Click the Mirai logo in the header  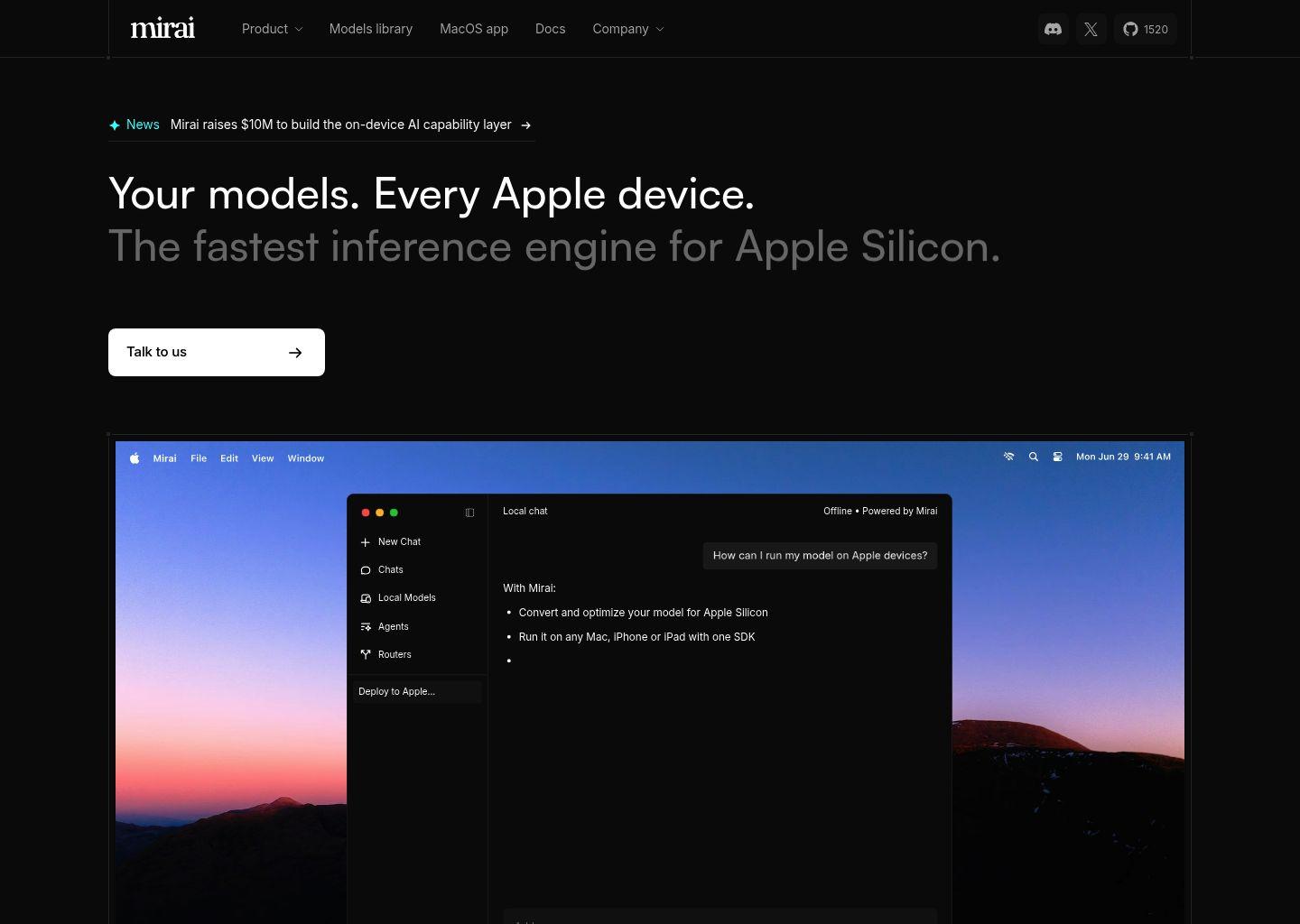162,29
